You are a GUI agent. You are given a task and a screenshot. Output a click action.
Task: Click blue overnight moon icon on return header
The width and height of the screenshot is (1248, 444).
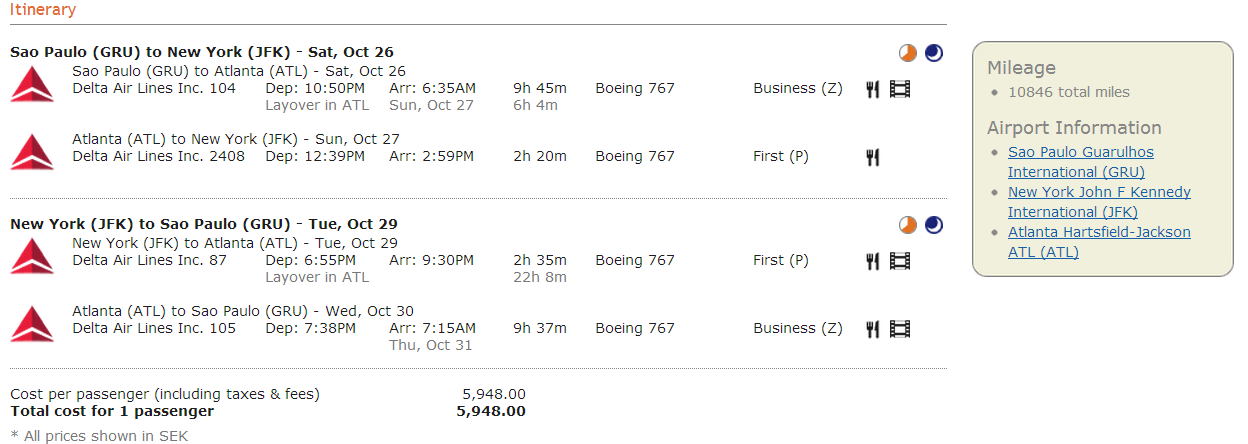933,225
